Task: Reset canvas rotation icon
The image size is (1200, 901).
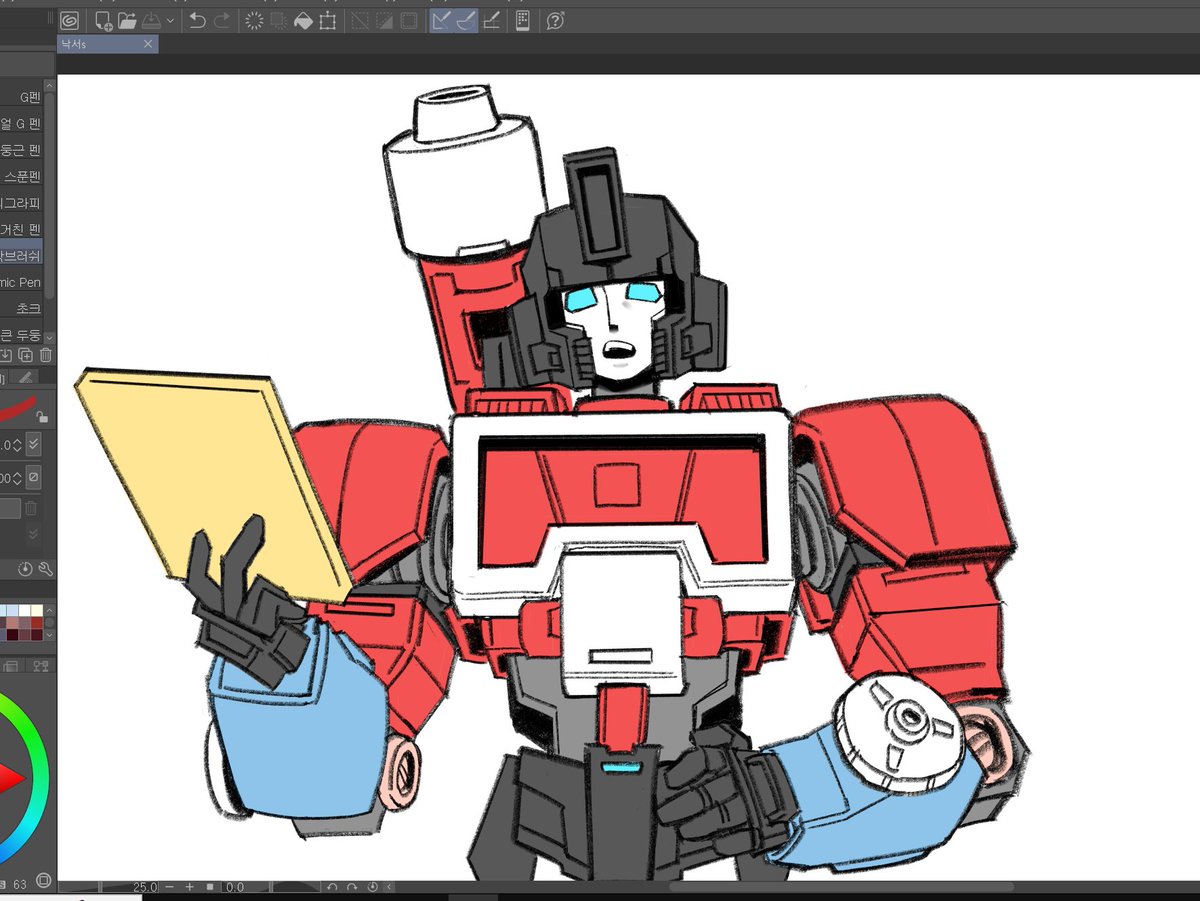Action: (372, 886)
